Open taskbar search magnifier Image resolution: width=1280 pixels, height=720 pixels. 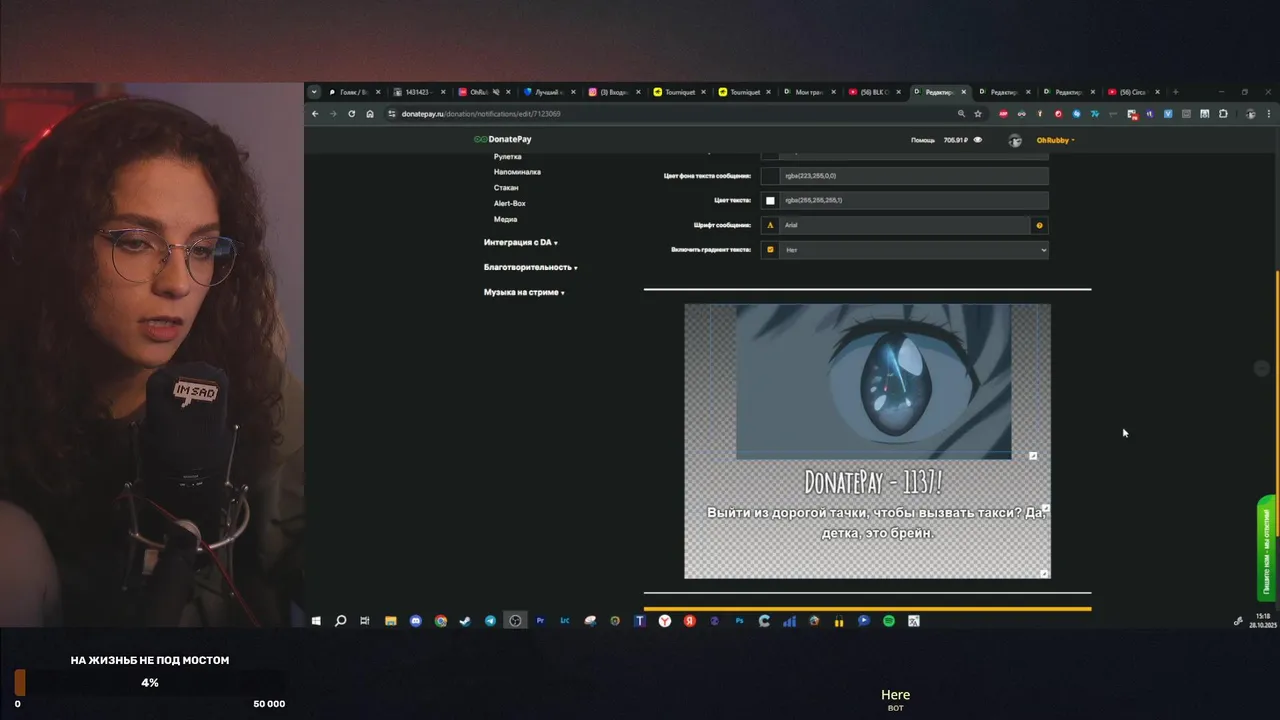coord(340,621)
